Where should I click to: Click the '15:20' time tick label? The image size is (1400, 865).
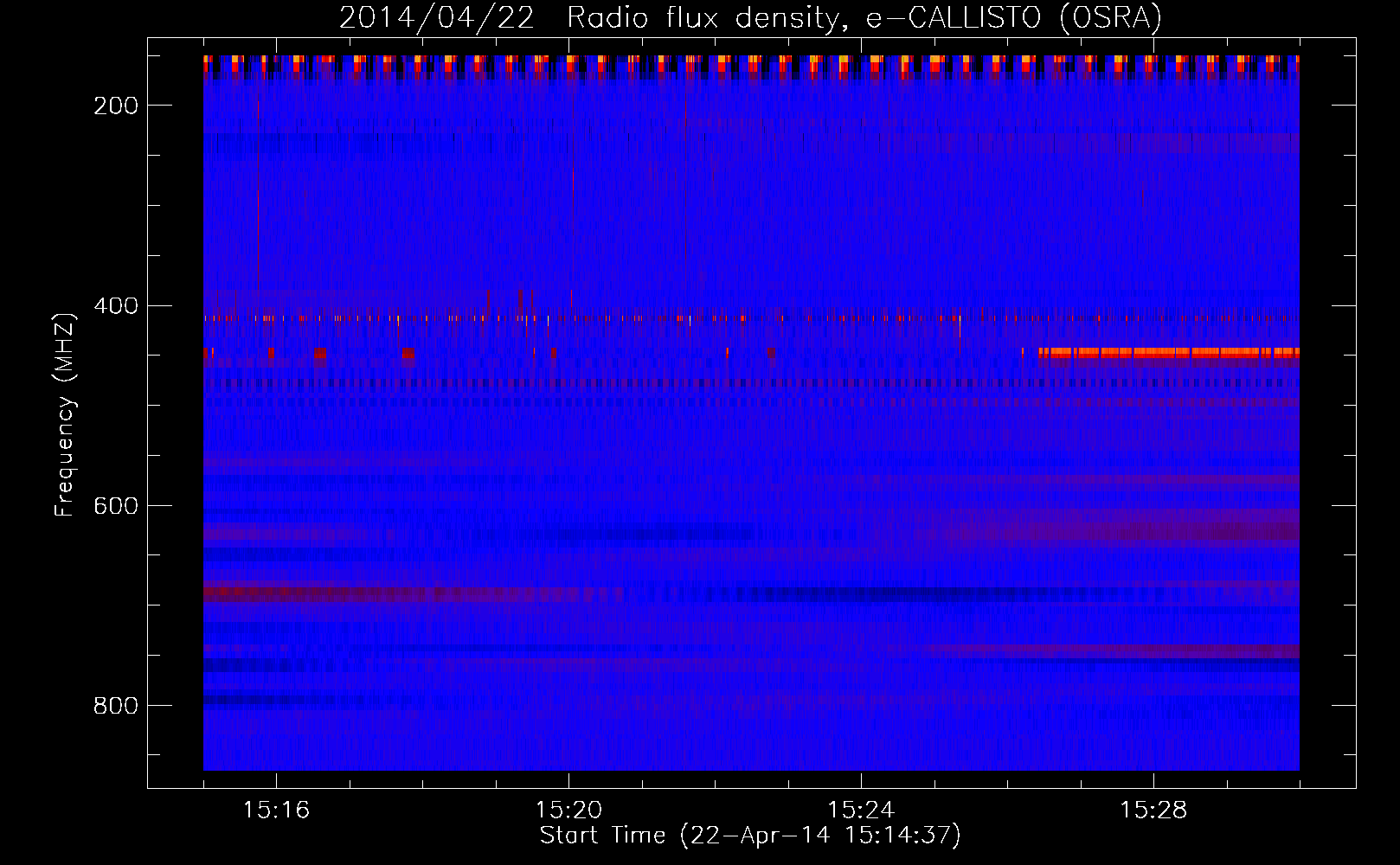click(568, 811)
